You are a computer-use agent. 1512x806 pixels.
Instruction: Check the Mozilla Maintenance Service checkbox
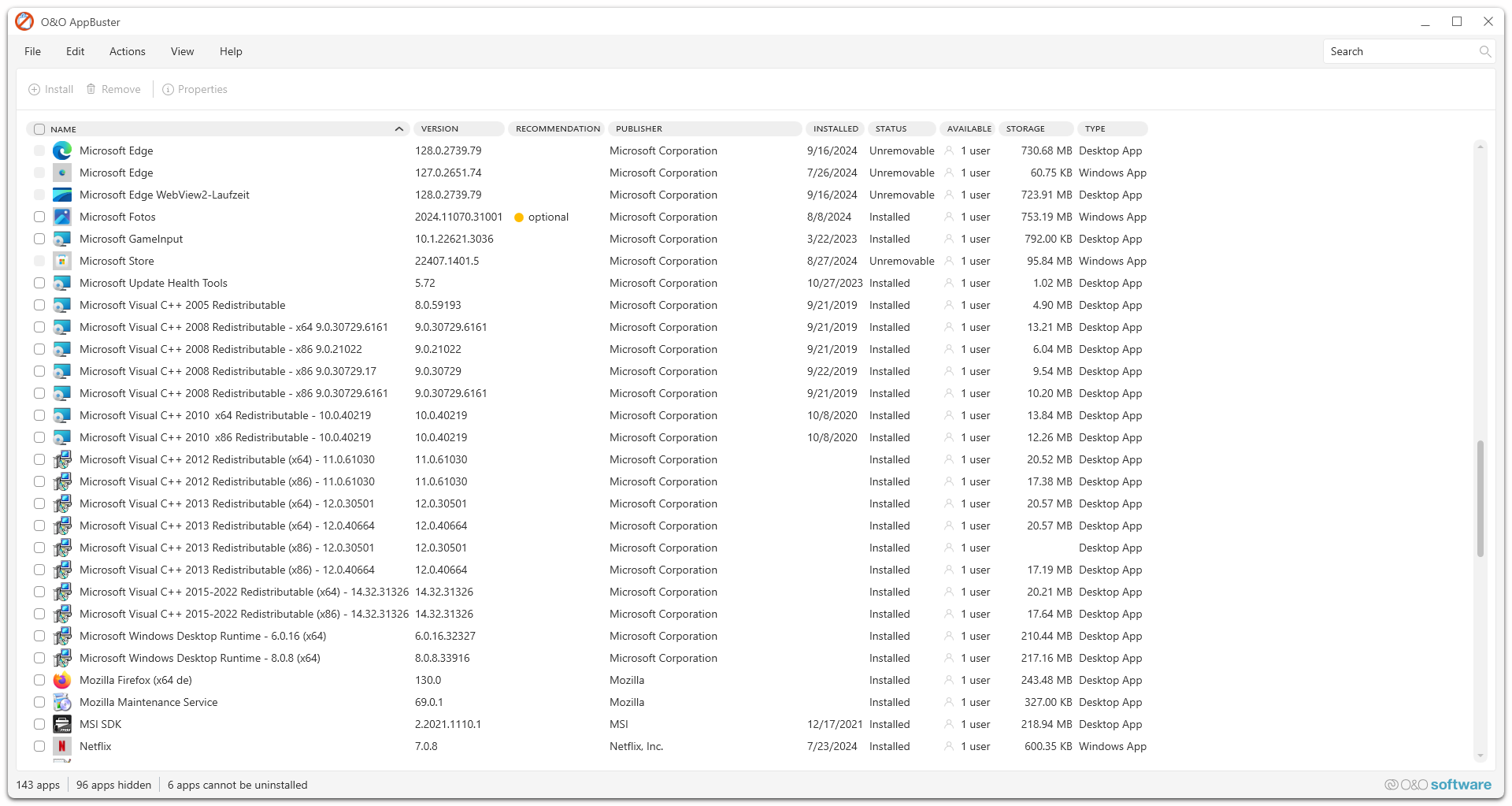coord(39,702)
